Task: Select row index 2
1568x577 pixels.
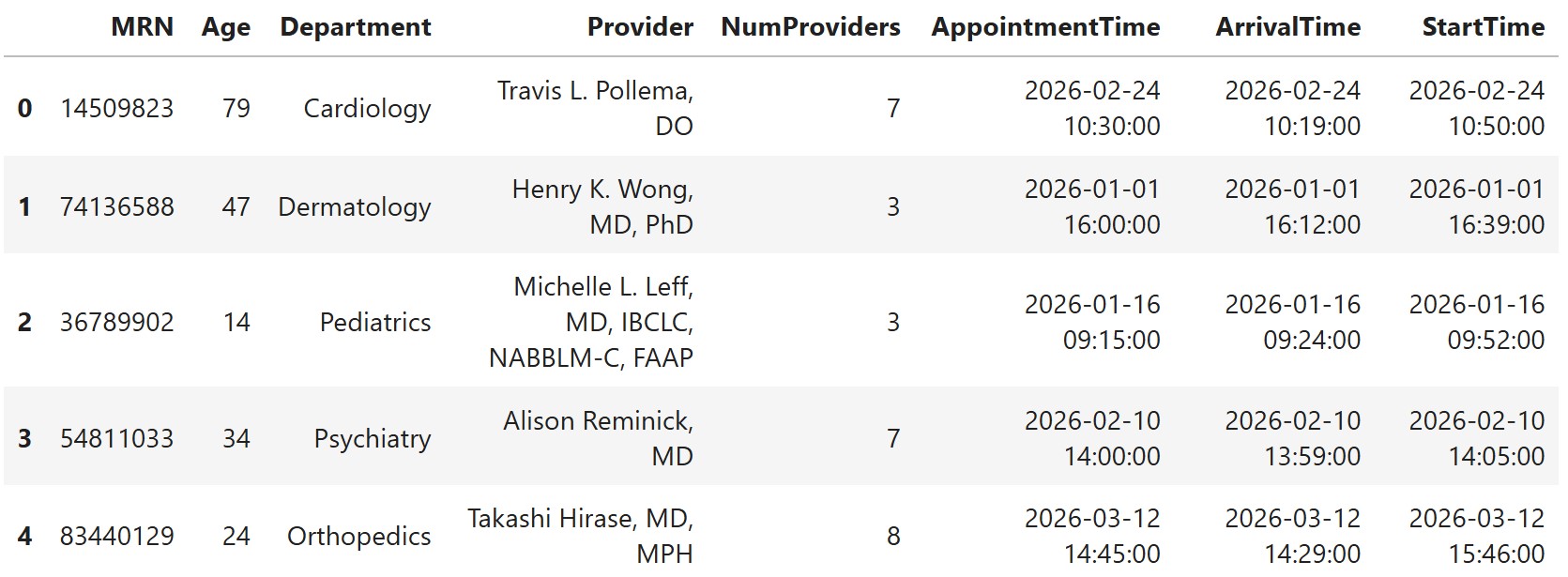Action: tap(24, 322)
